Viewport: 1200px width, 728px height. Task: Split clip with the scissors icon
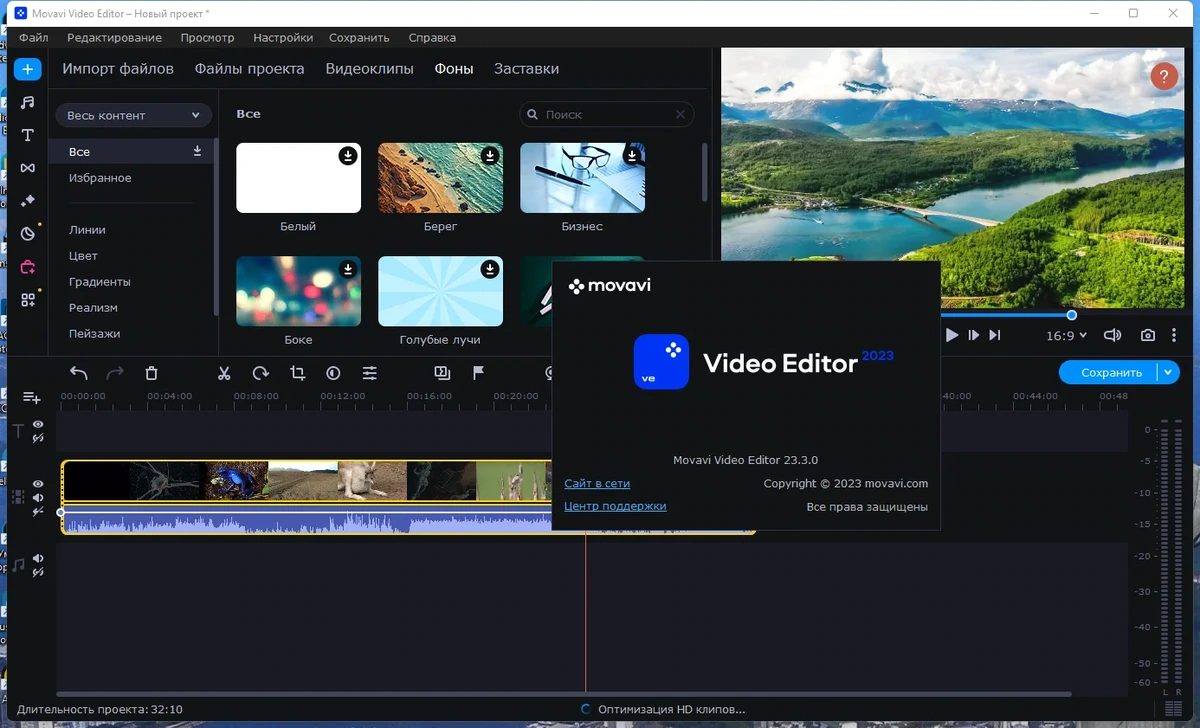coord(224,373)
